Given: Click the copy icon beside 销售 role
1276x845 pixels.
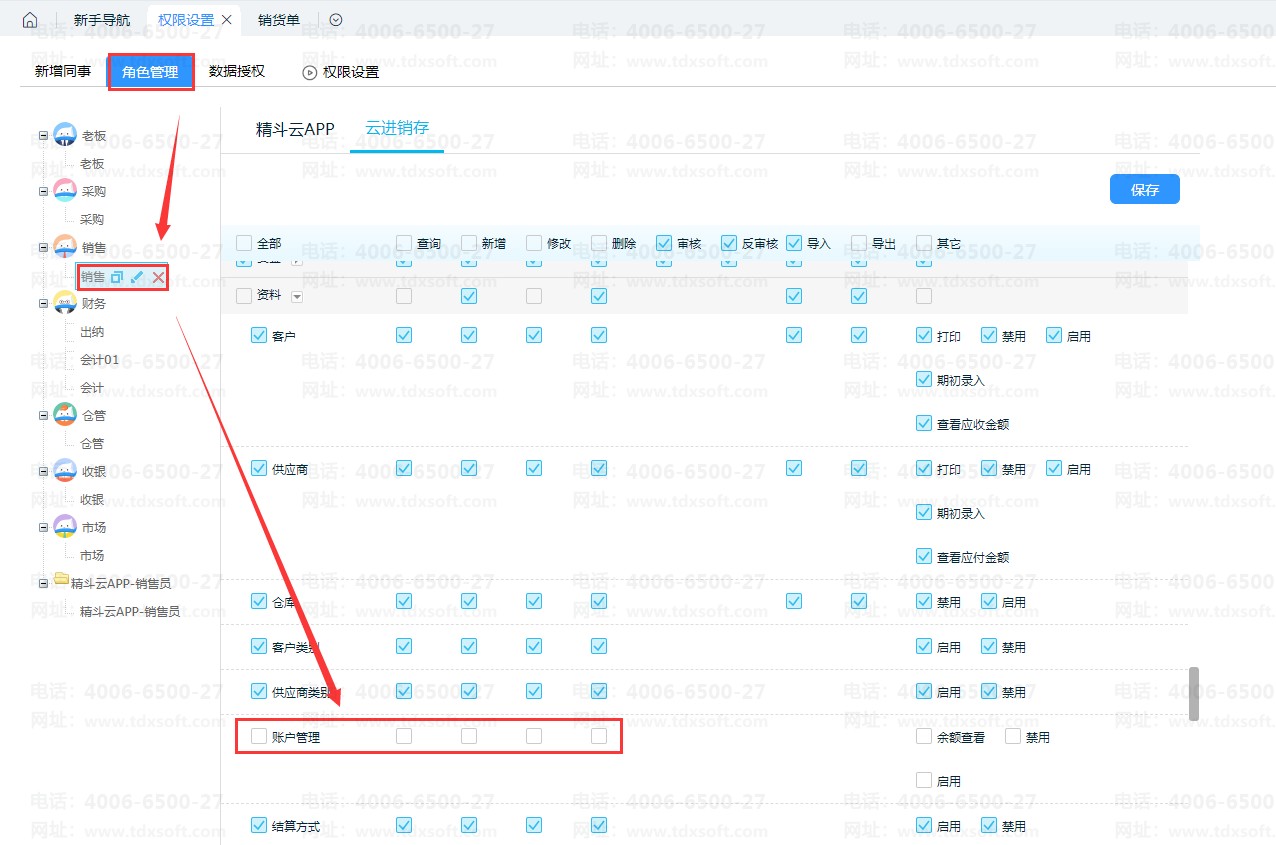Looking at the screenshot, I should tap(117, 277).
